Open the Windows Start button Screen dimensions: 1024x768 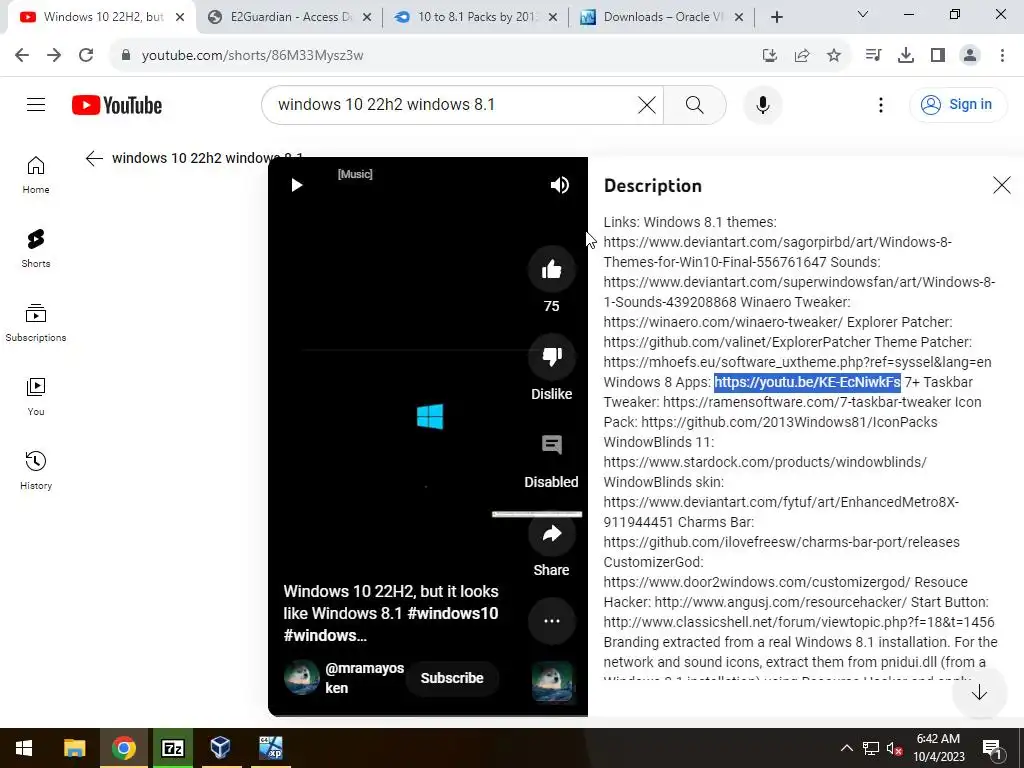click(24, 748)
